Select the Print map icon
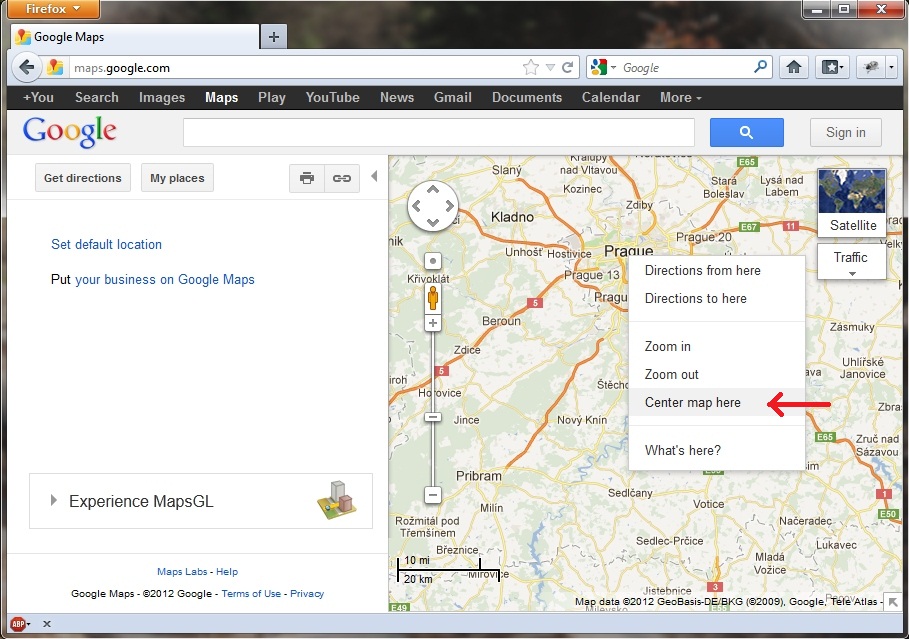 [x=307, y=177]
